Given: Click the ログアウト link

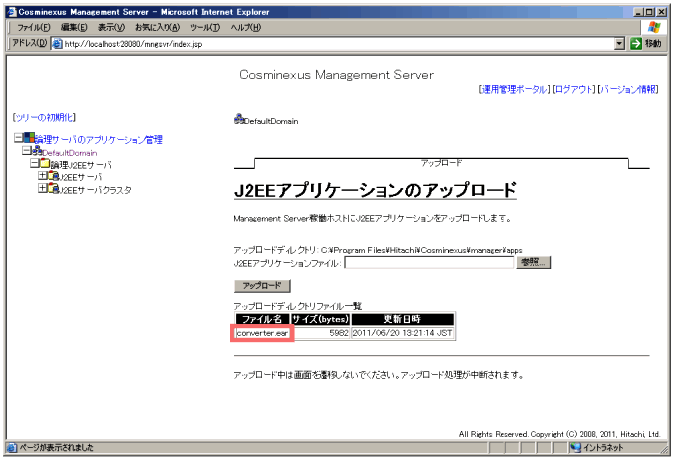Looking at the screenshot, I should pos(574,89).
